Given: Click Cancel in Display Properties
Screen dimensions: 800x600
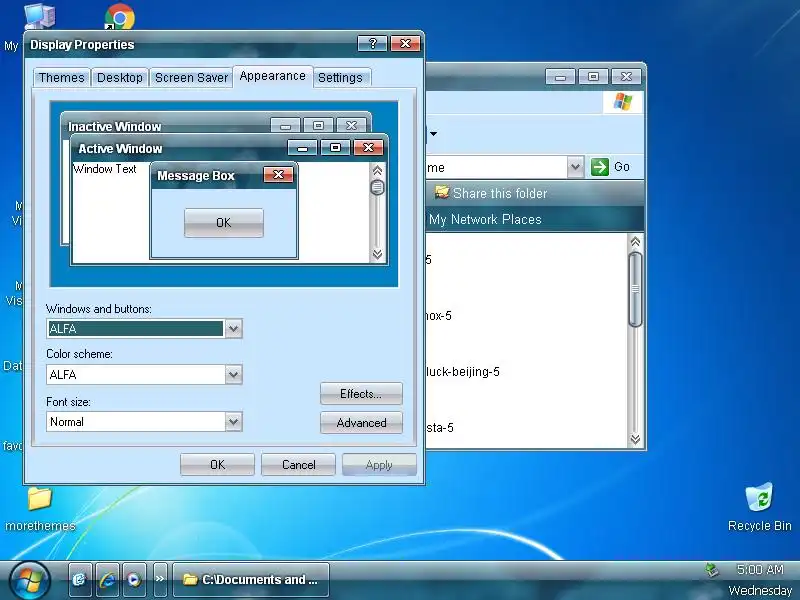Looking at the screenshot, I should pos(298,464).
